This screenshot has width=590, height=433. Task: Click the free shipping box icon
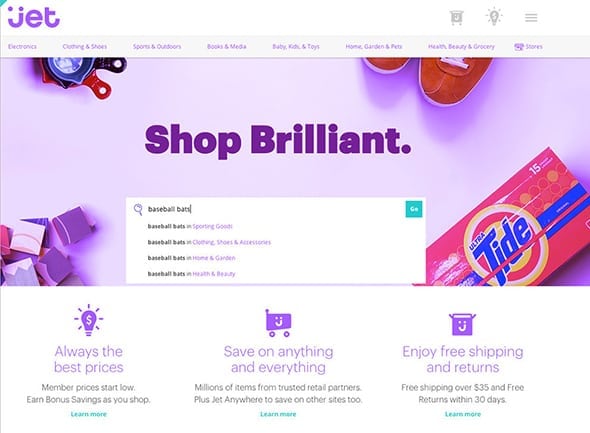point(462,324)
